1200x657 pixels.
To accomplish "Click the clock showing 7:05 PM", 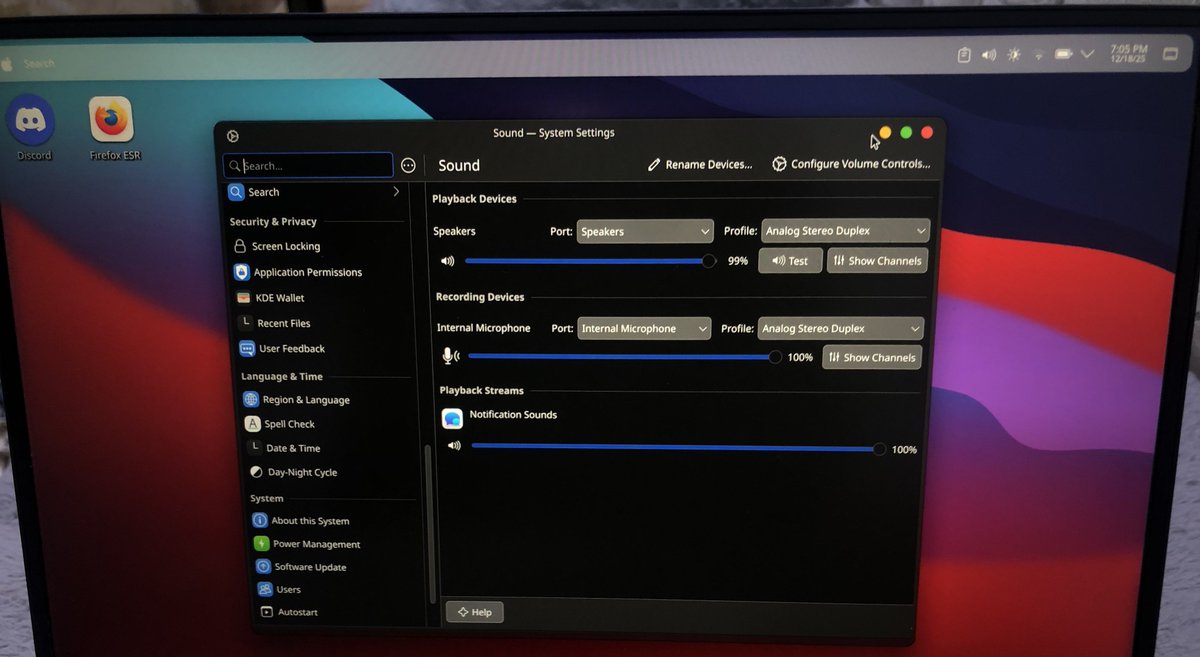I will pos(1128,54).
